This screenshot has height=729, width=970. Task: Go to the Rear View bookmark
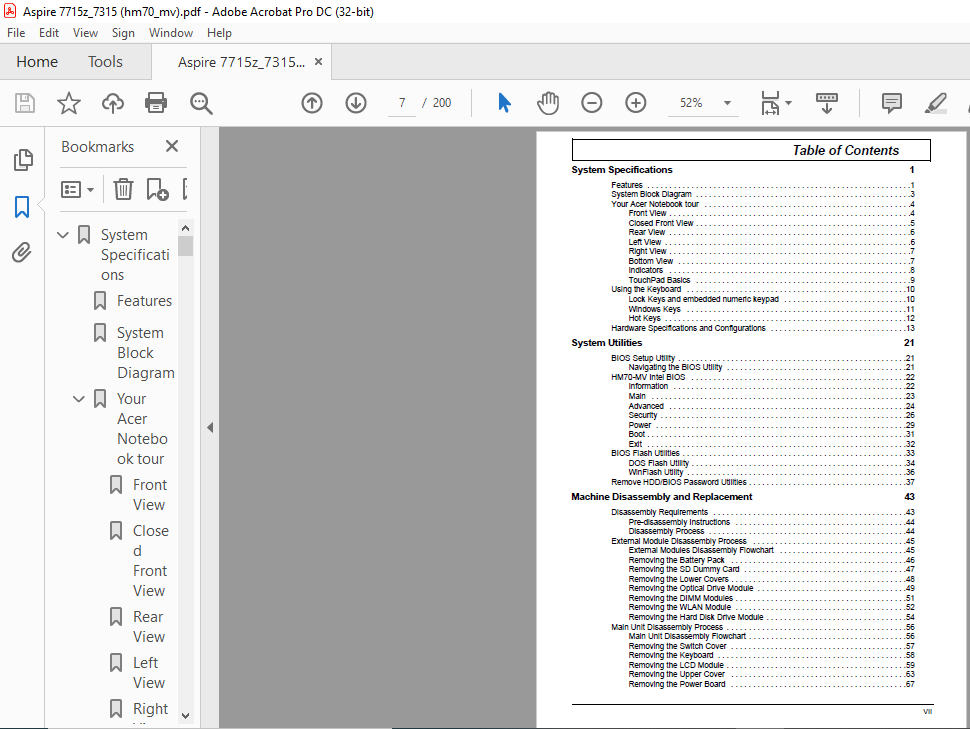148,626
